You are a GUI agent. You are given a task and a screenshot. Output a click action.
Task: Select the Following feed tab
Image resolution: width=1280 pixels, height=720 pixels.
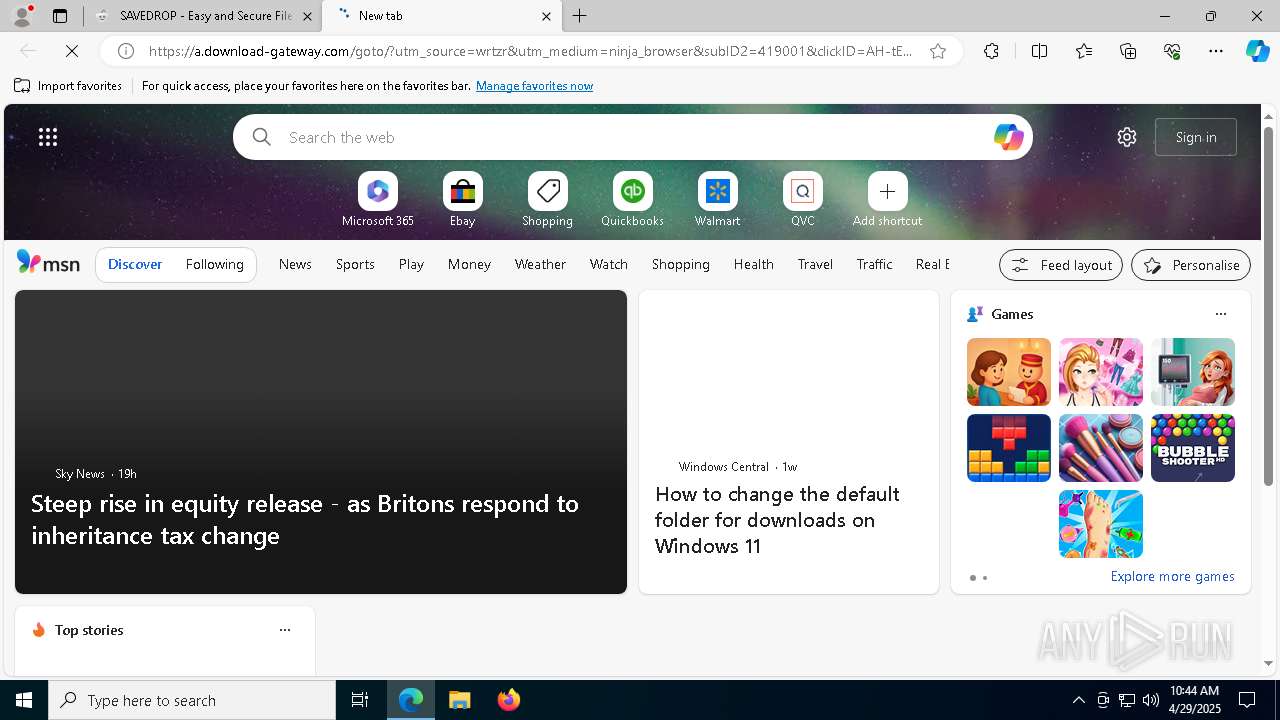tap(214, 264)
